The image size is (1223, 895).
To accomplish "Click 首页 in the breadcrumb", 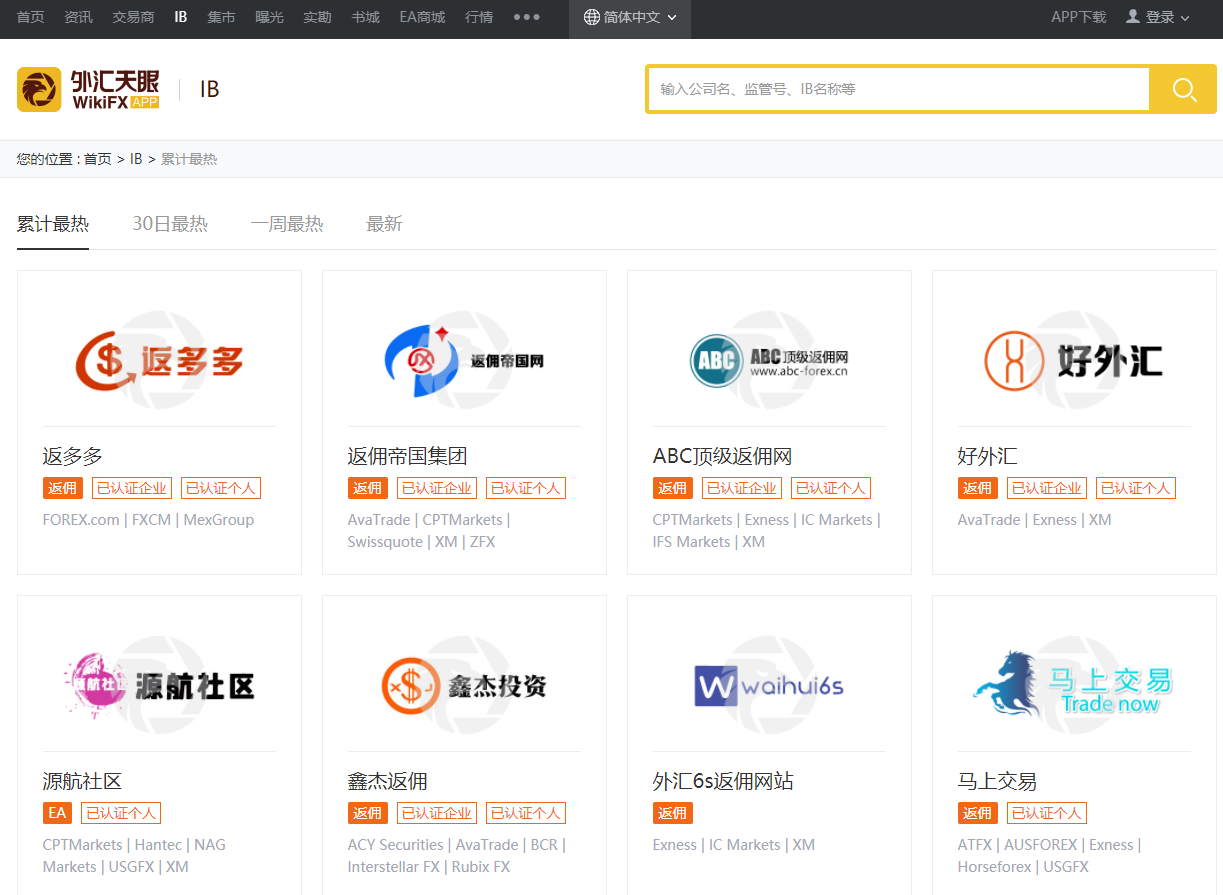I will (x=97, y=159).
